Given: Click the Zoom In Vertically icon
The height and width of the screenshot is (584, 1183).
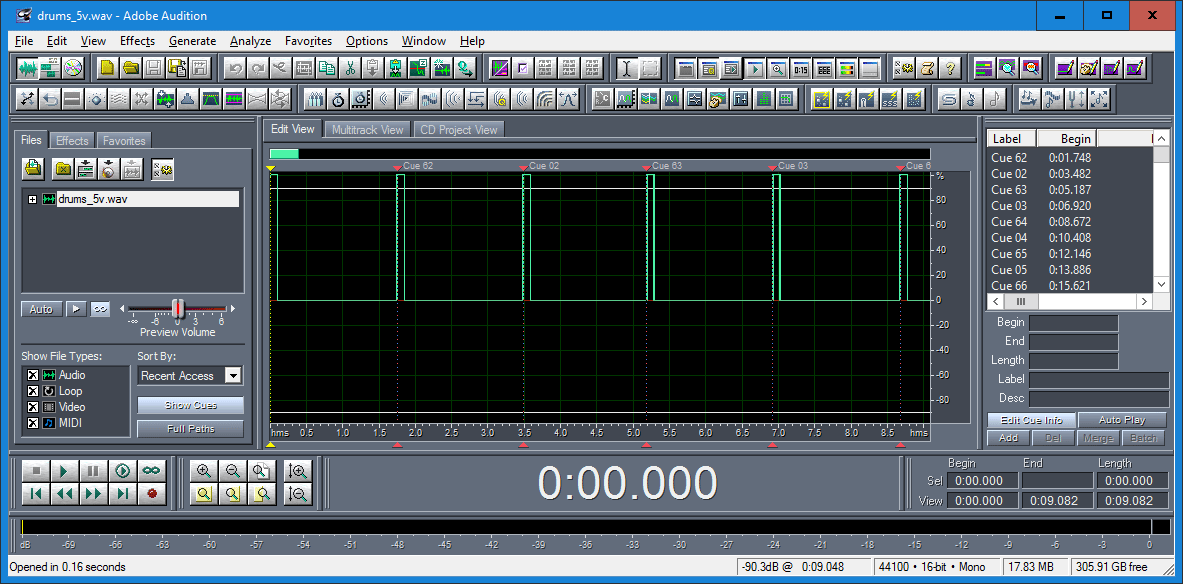Looking at the screenshot, I should point(298,471).
